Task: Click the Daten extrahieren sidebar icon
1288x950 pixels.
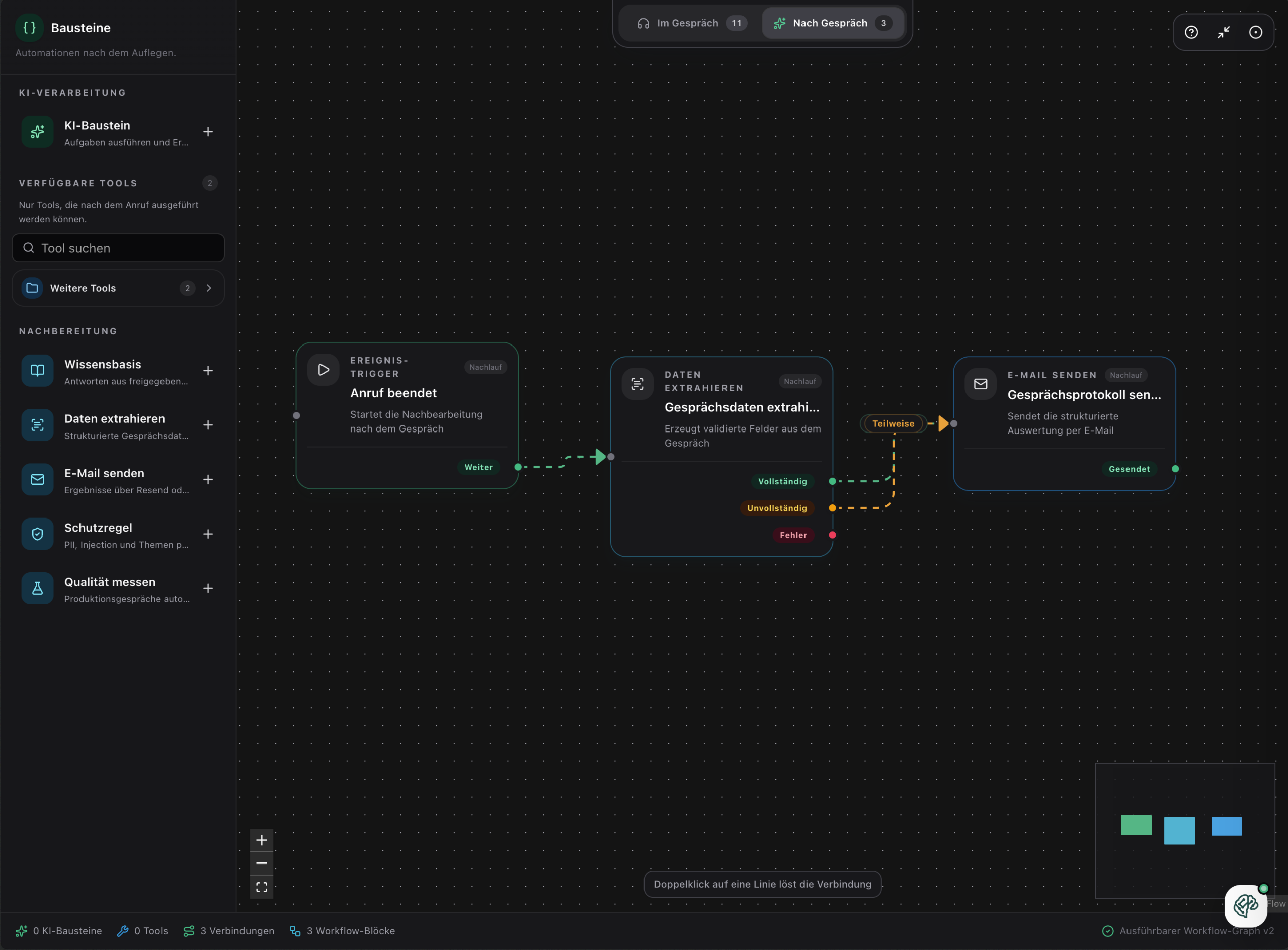Action: (x=37, y=425)
